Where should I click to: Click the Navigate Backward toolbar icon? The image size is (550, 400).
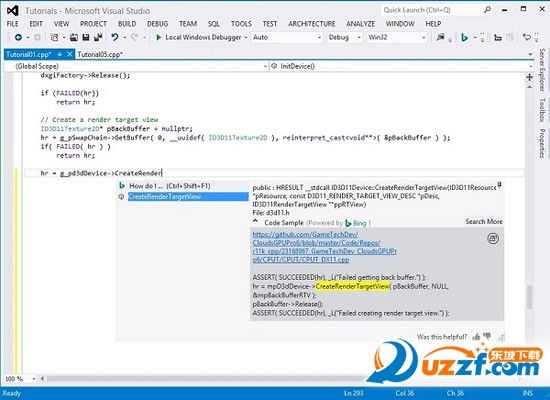(18, 37)
